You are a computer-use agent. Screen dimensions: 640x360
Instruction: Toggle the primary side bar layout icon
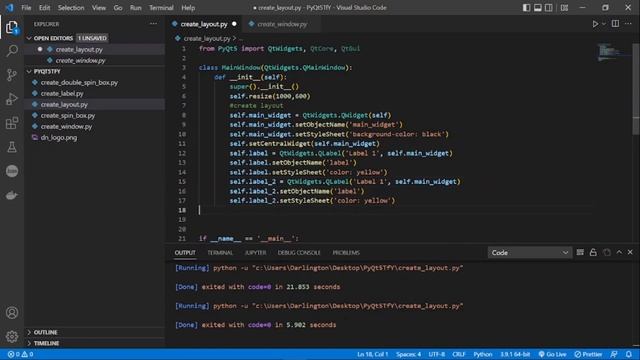(527, 8)
